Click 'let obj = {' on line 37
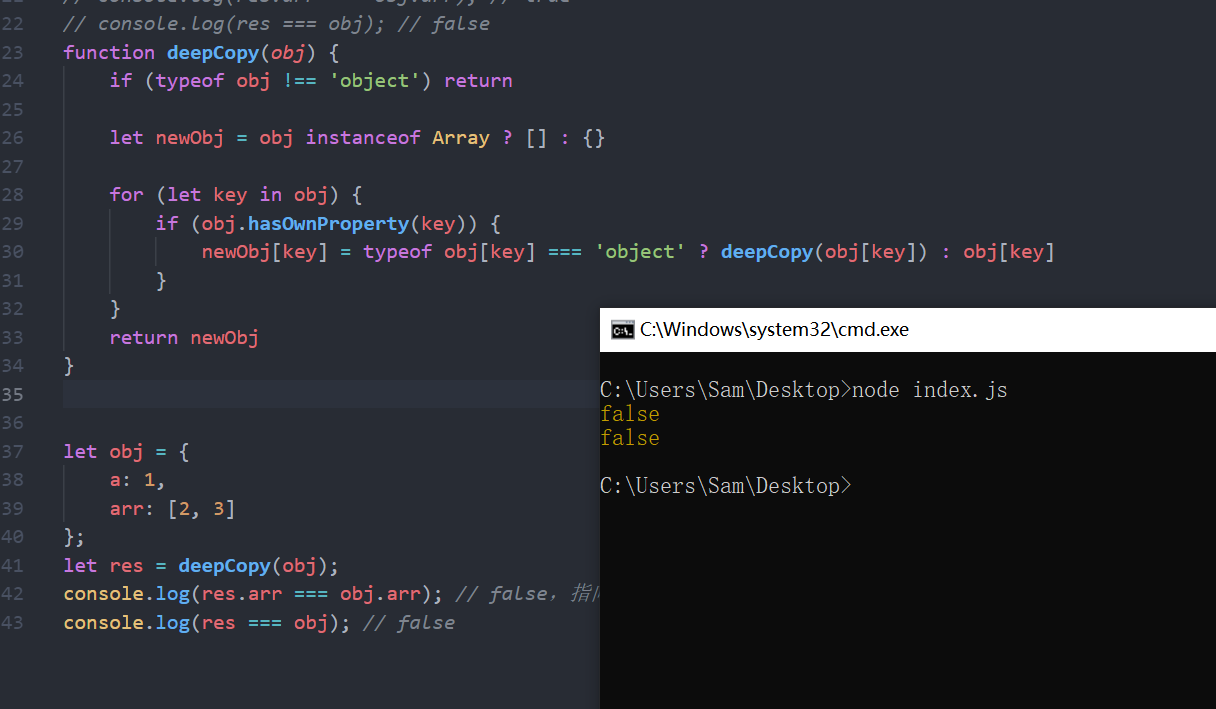The width and height of the screenshot is (1216, 709). [126, 452]
